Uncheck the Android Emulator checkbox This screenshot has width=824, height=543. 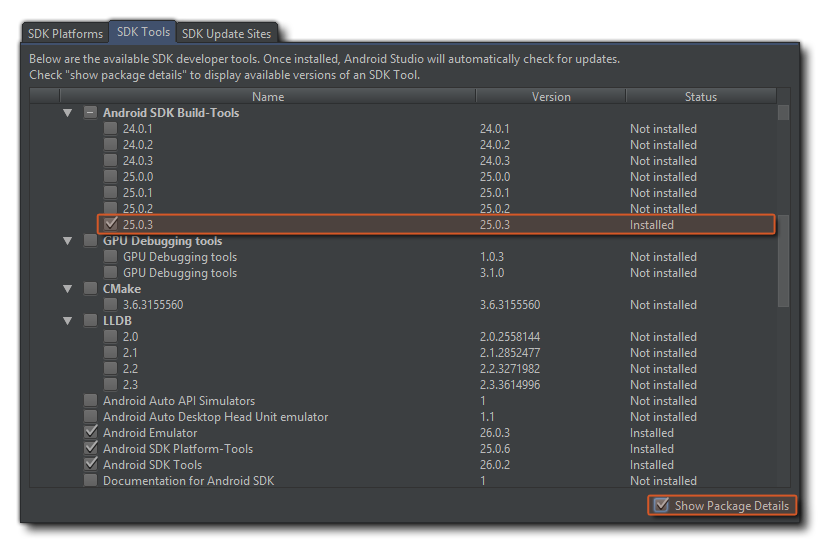coord(91,433)
